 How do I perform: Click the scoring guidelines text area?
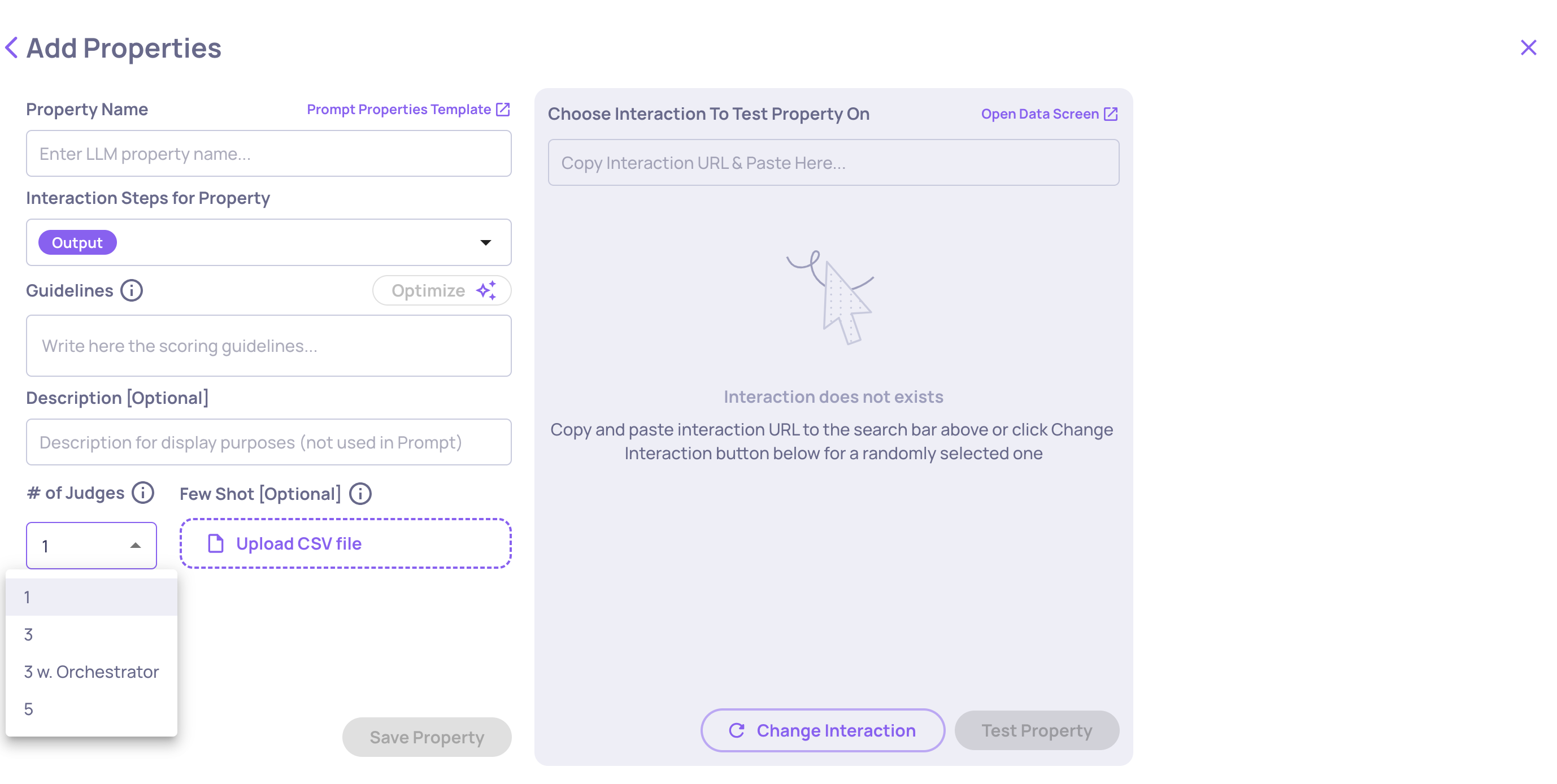coord(268,346)
